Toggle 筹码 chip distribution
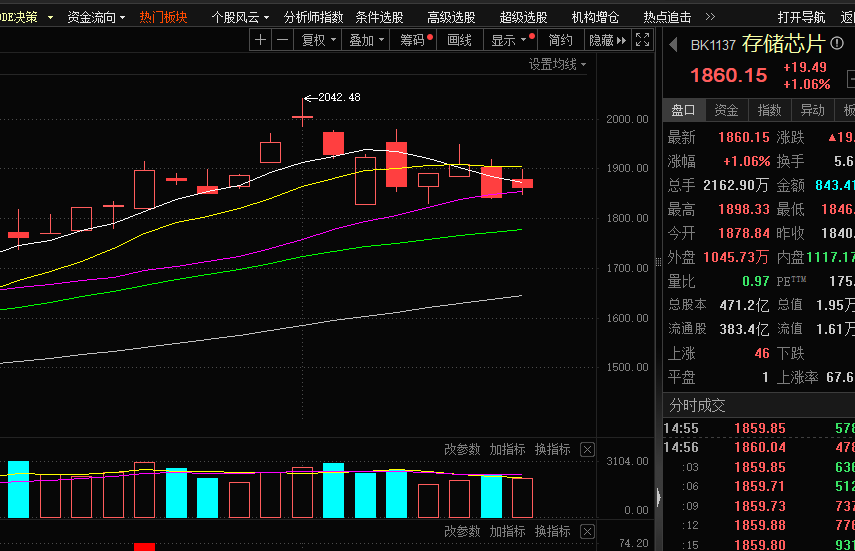Screen dimensions: 855x551 tap(413, 40)
